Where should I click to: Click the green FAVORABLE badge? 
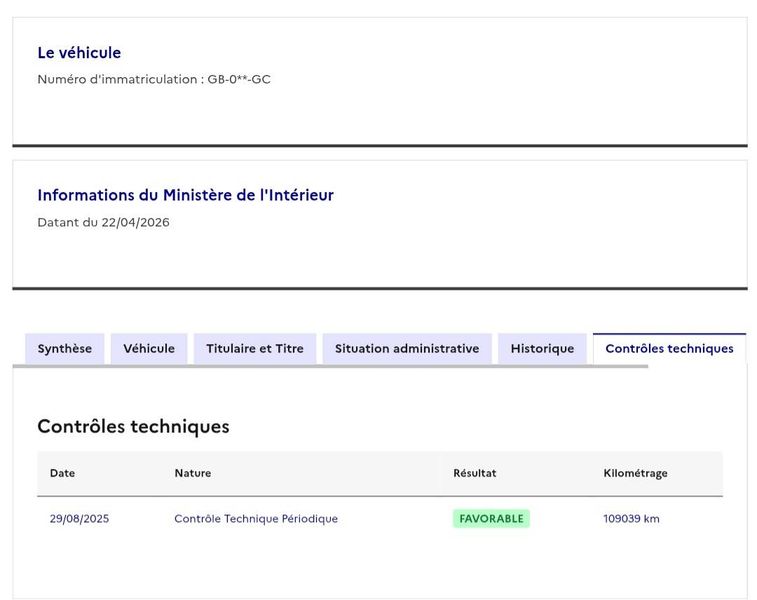[x=491, y=518]
